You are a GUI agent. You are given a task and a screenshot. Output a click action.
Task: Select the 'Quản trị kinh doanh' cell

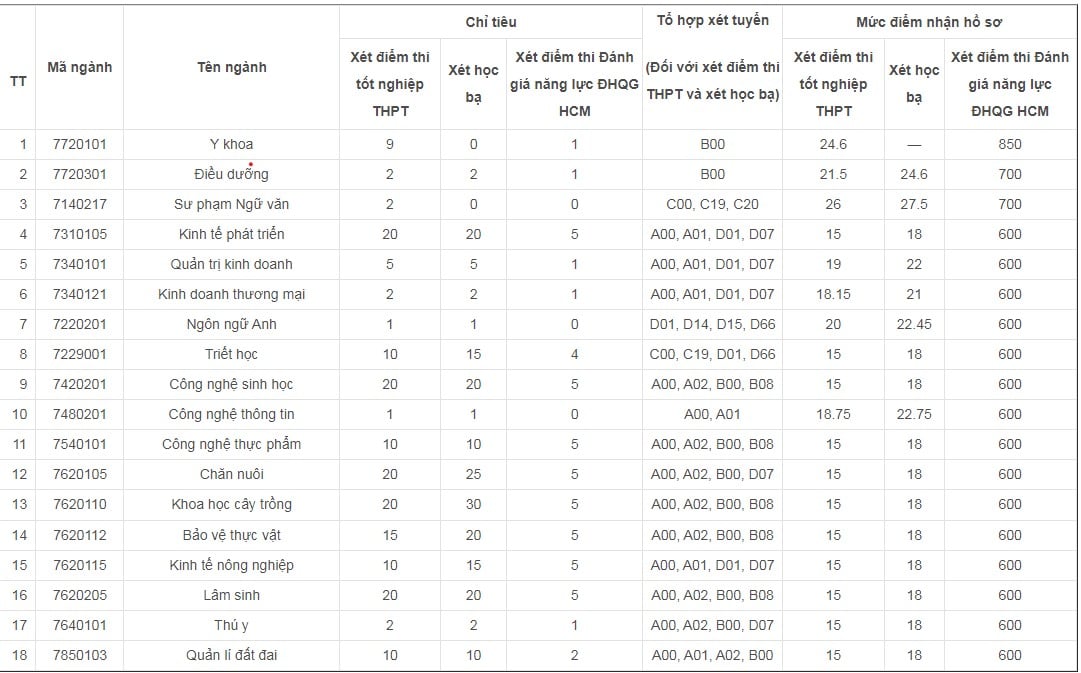tap(232, 264)
